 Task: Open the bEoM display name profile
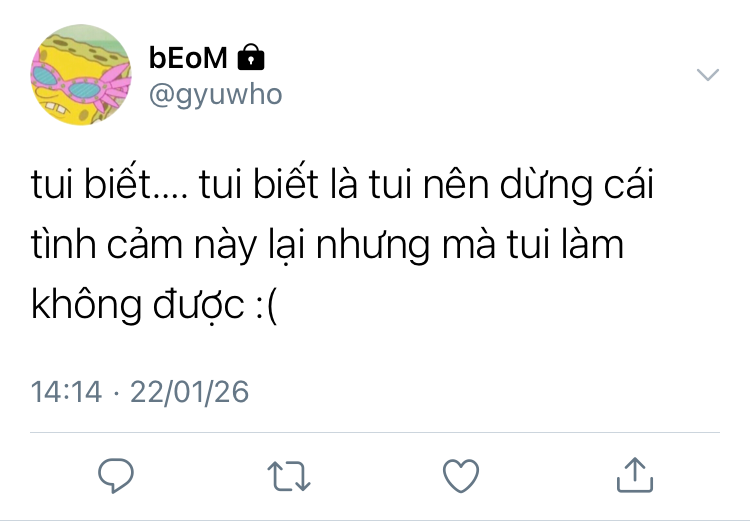tap(188, 57)
